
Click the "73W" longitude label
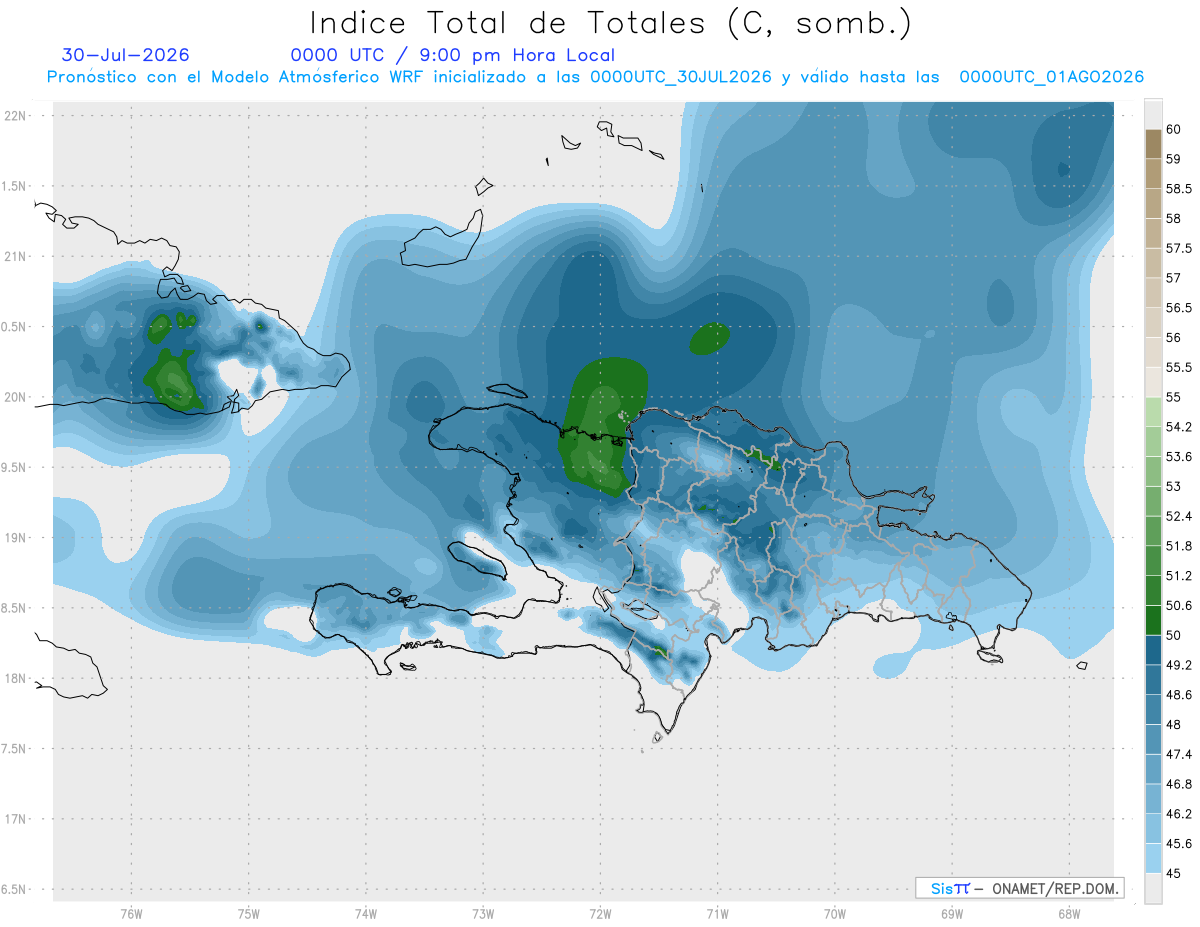(x=483, y=914)
